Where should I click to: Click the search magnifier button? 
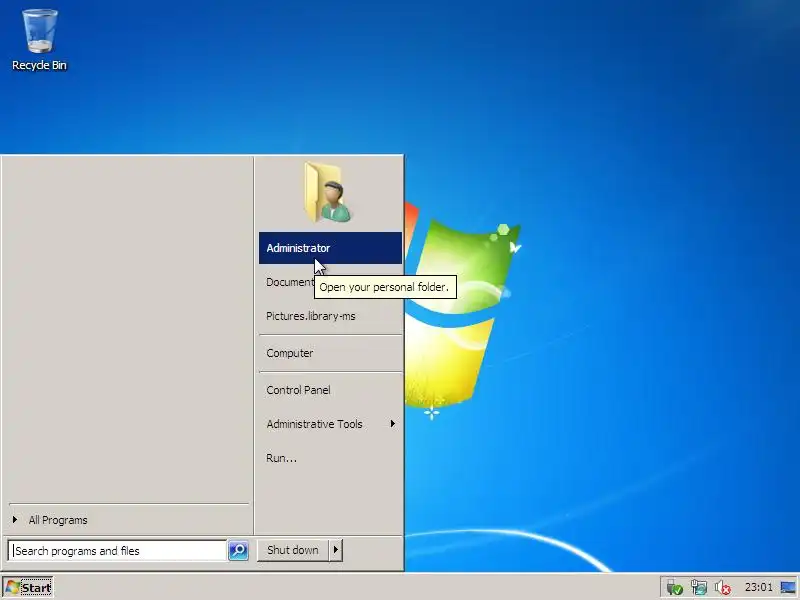[238, 551]
